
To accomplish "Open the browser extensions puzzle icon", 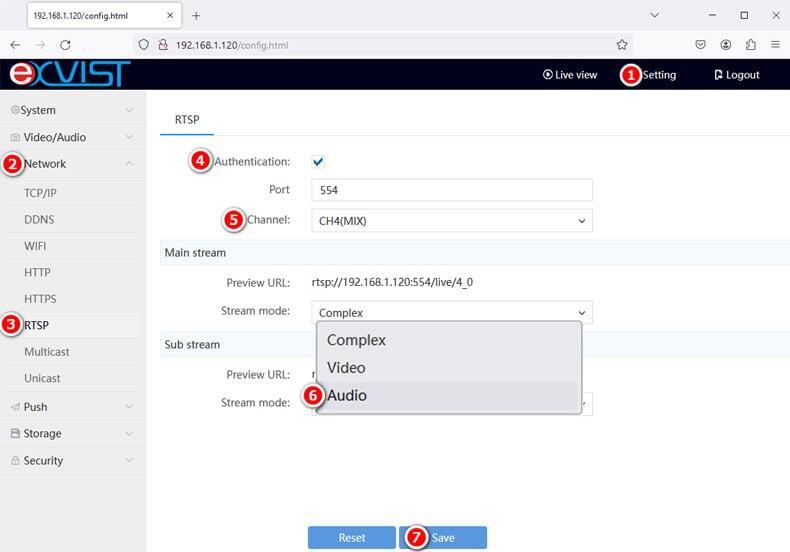I will pyautogui.click(x=750, y=45).
